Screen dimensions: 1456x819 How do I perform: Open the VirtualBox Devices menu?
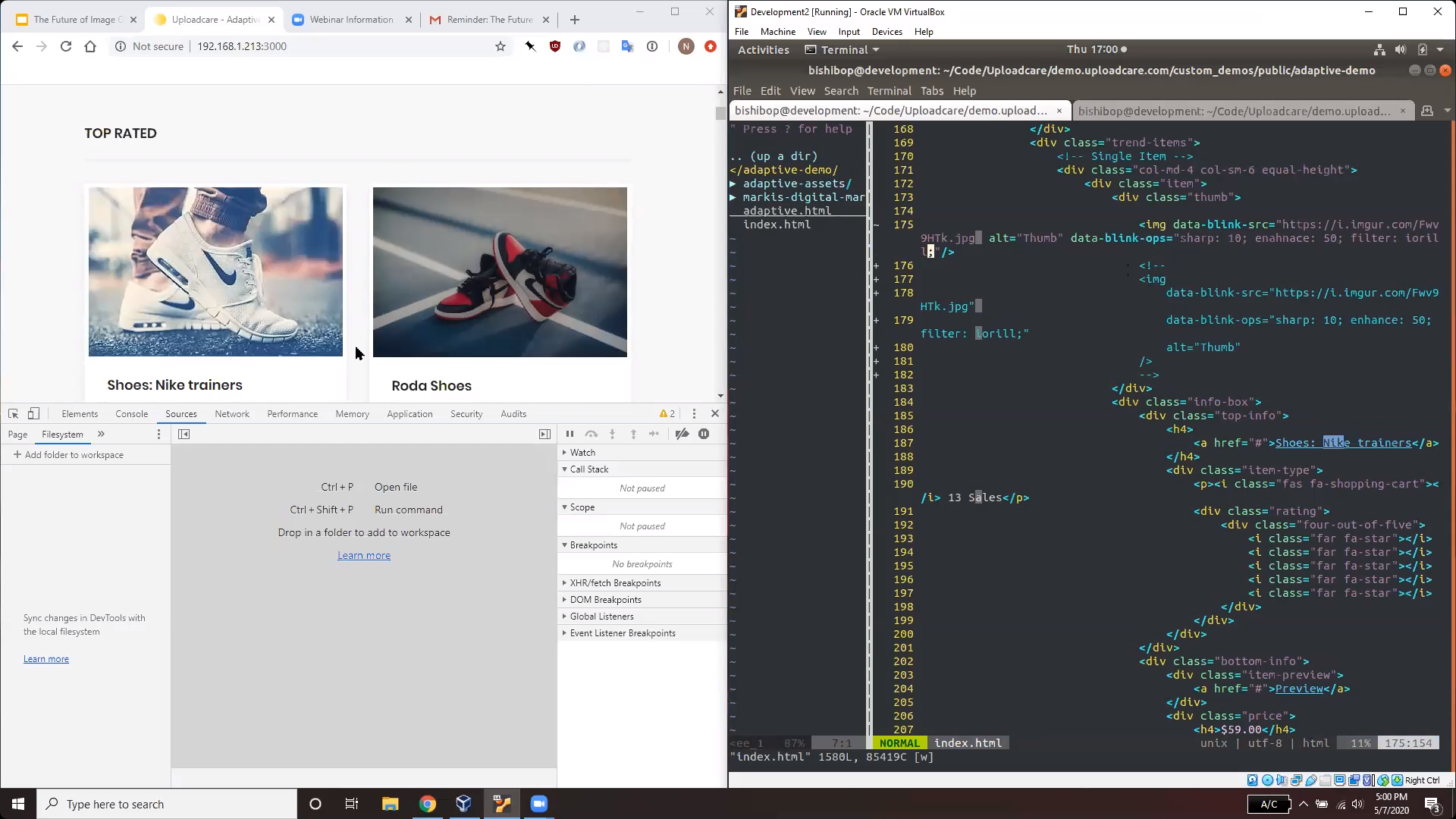887,31
